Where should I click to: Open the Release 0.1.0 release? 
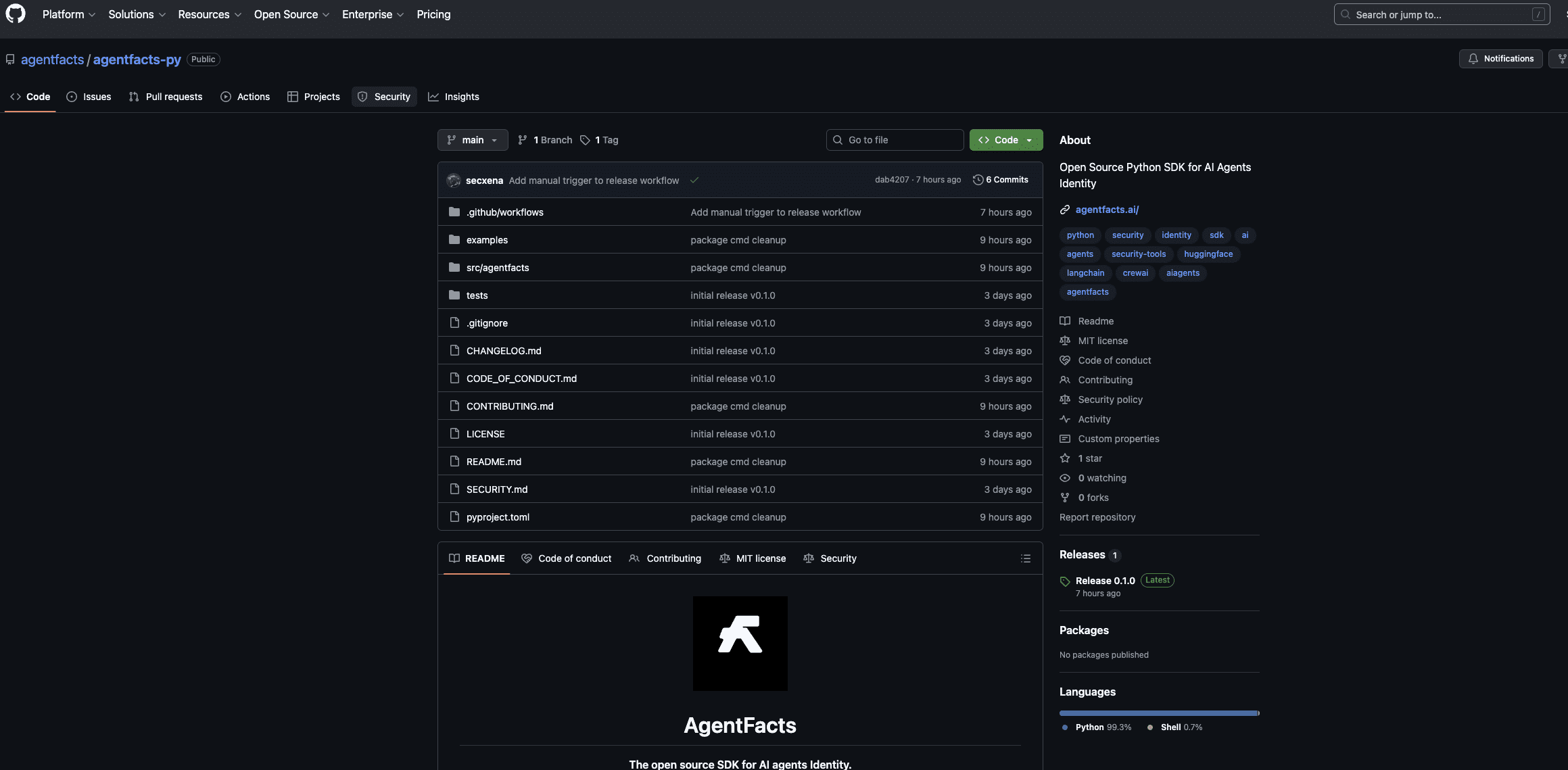click(x=1105, y=580)
